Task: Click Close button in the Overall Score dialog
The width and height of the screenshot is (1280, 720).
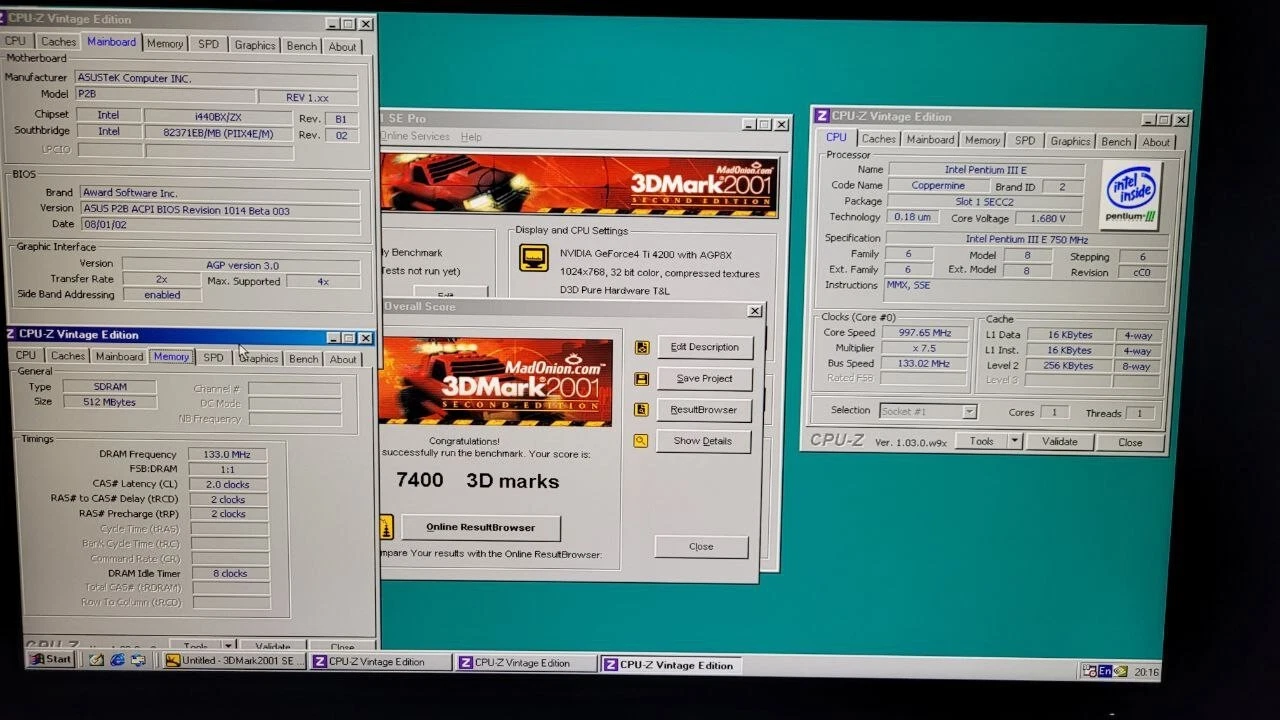Action: (x=701, y=547)
